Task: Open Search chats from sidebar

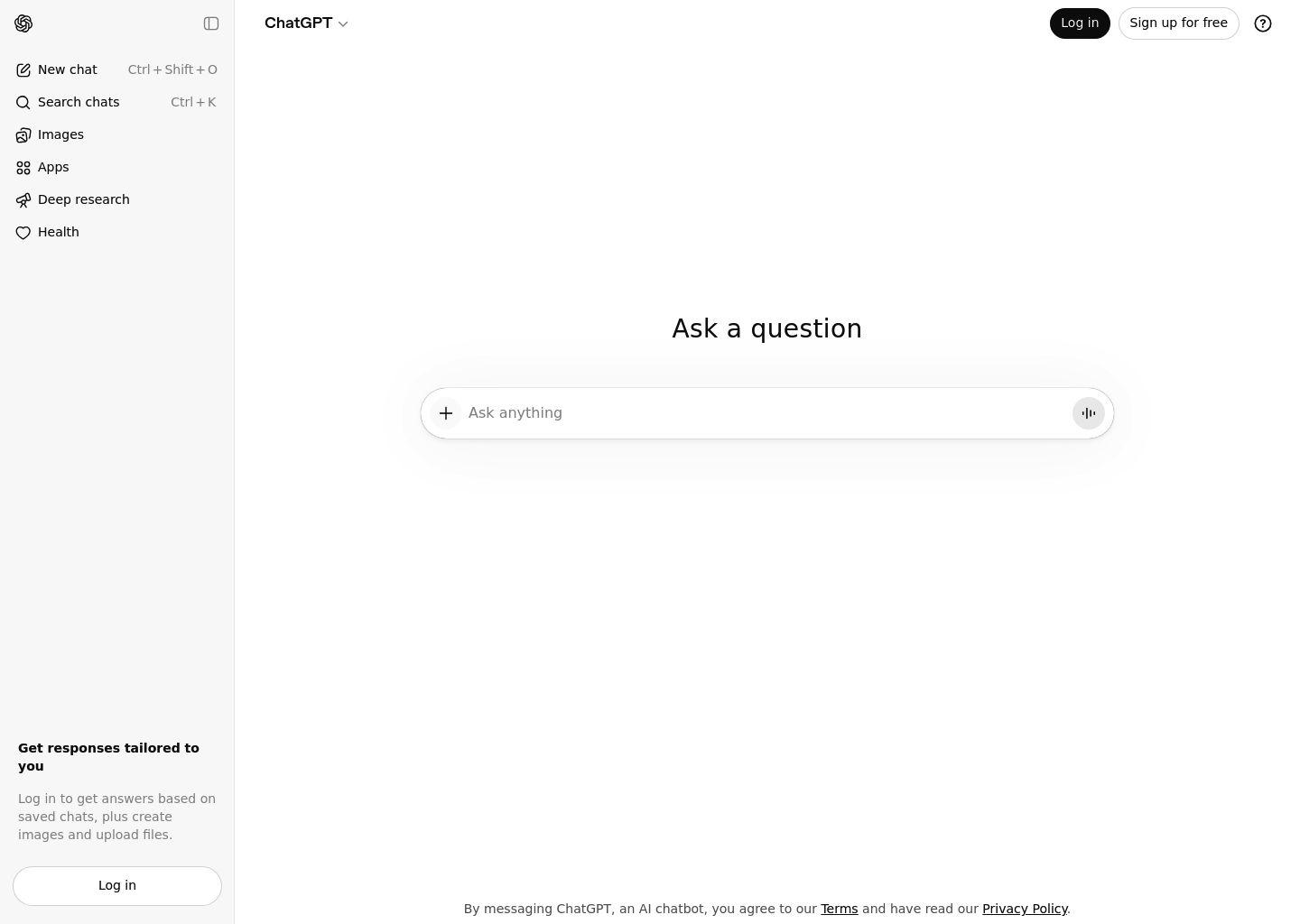Action: (x=79, y=102)
